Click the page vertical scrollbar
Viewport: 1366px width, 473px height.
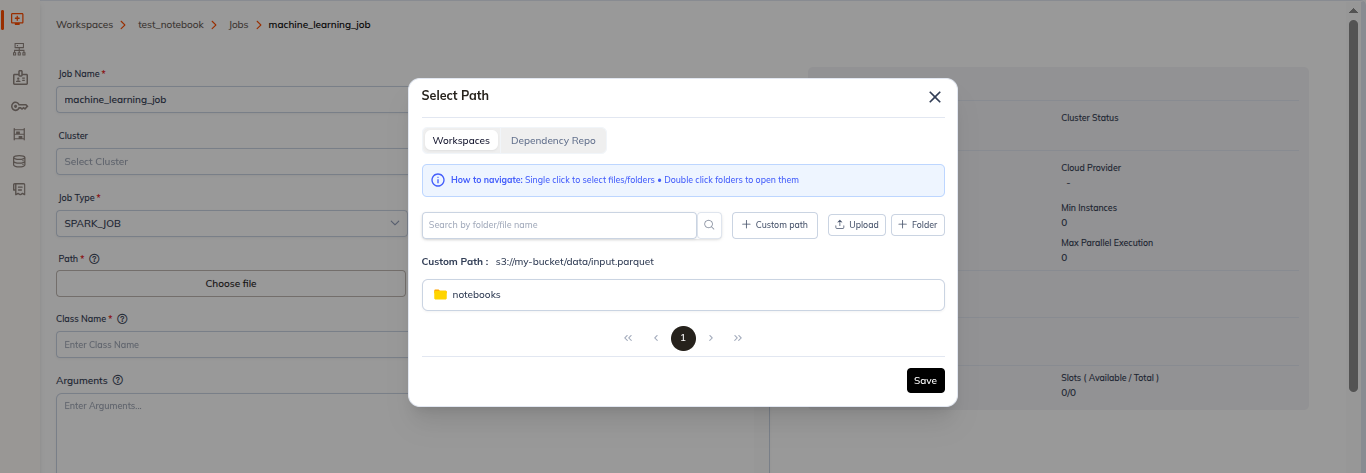[1353, 205]
